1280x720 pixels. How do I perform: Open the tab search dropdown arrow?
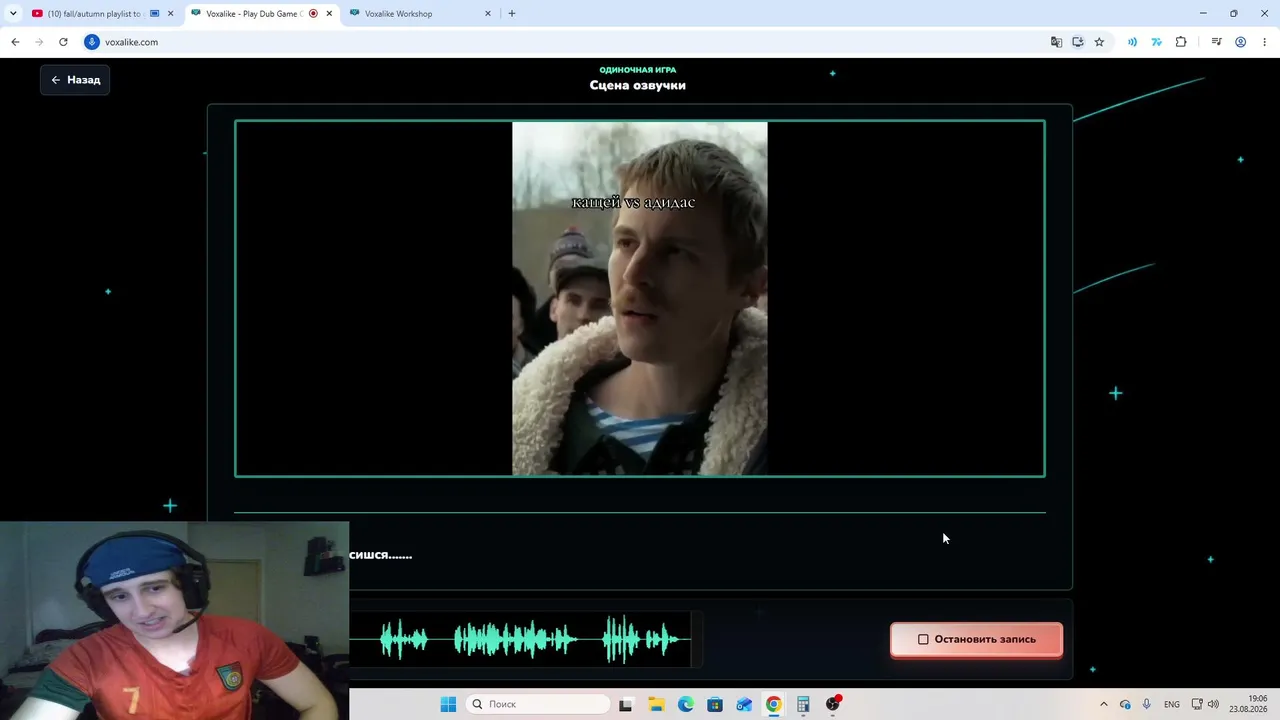[x=13, y=14]
